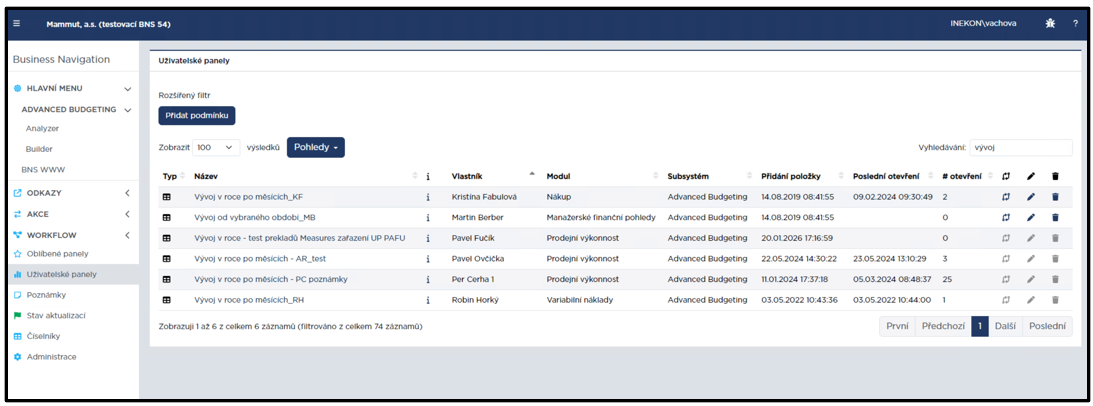Expand the AKCE section
This screenshot has width=1093, height=406.
point(128,214)
